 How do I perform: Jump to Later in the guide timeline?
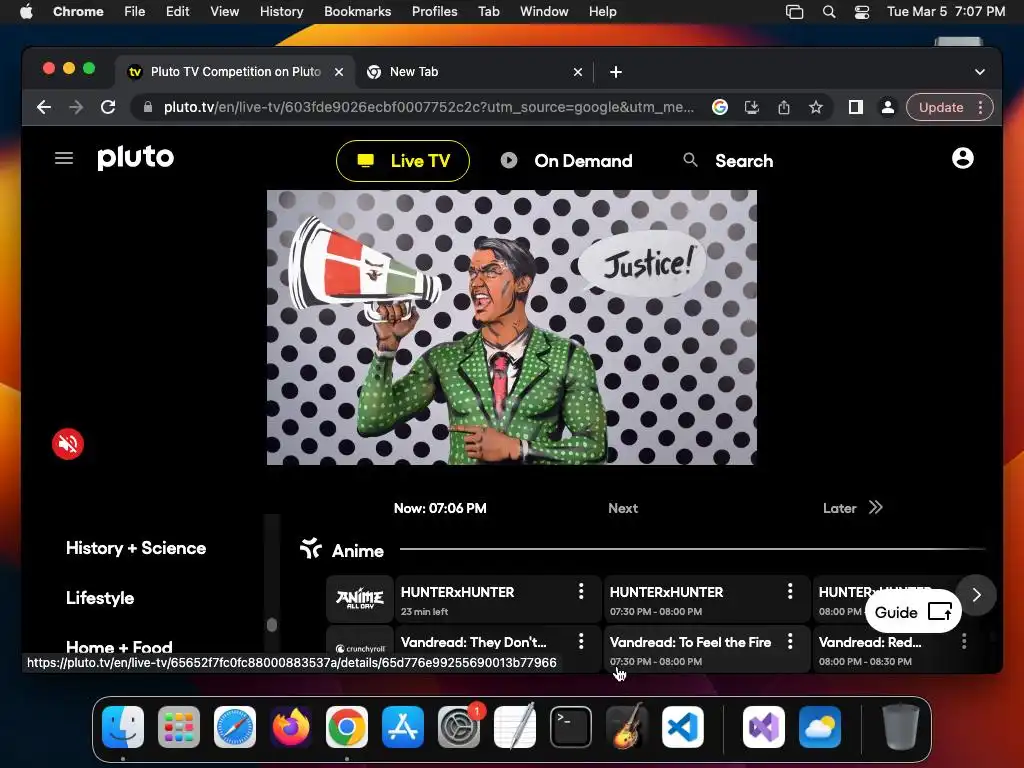click(853, 508)
